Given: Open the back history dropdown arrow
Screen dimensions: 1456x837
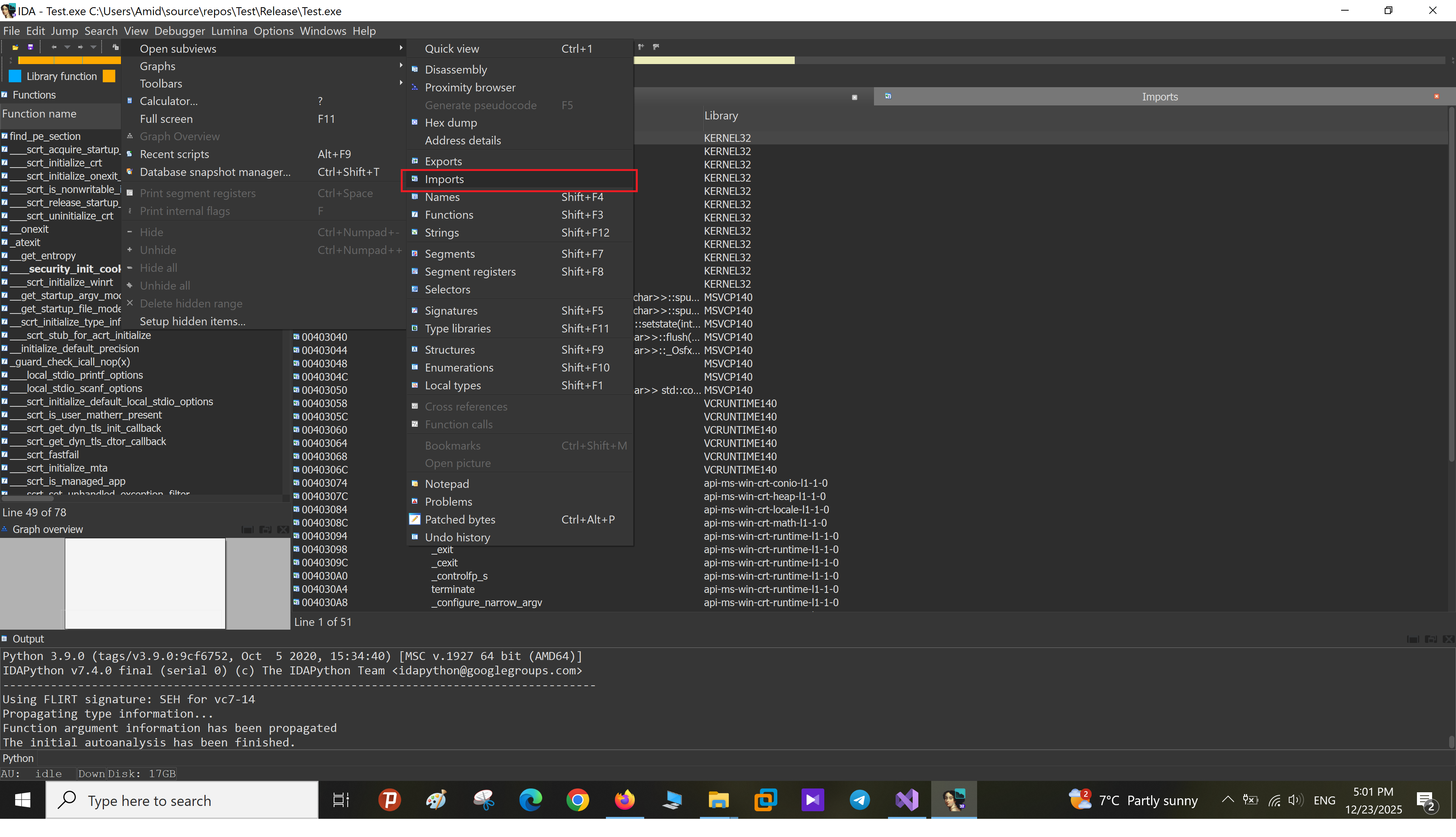Looking at the screenshot, I should (x=67, y=47).
